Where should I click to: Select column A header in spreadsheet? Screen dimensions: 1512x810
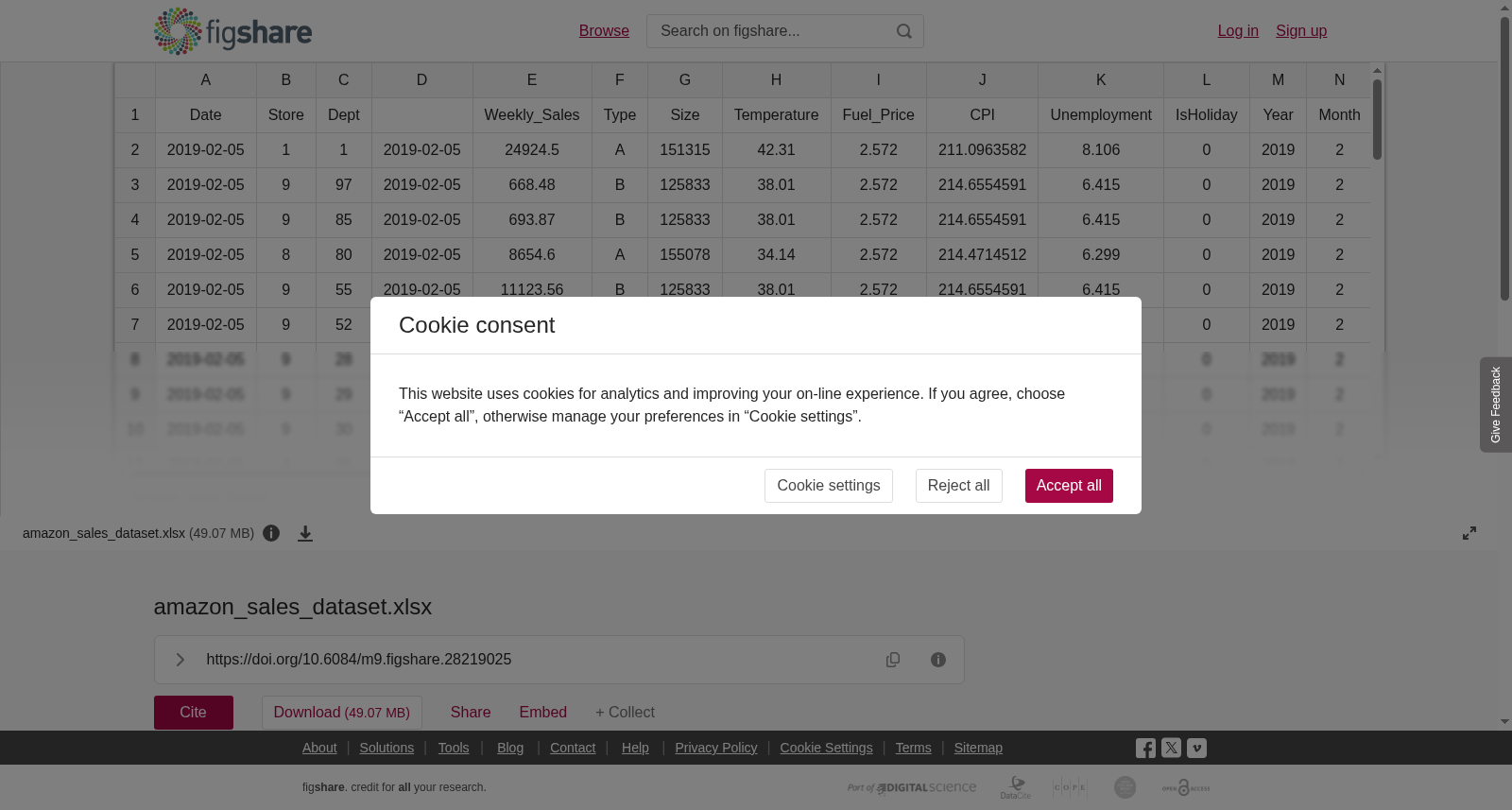tap(205, 80)
